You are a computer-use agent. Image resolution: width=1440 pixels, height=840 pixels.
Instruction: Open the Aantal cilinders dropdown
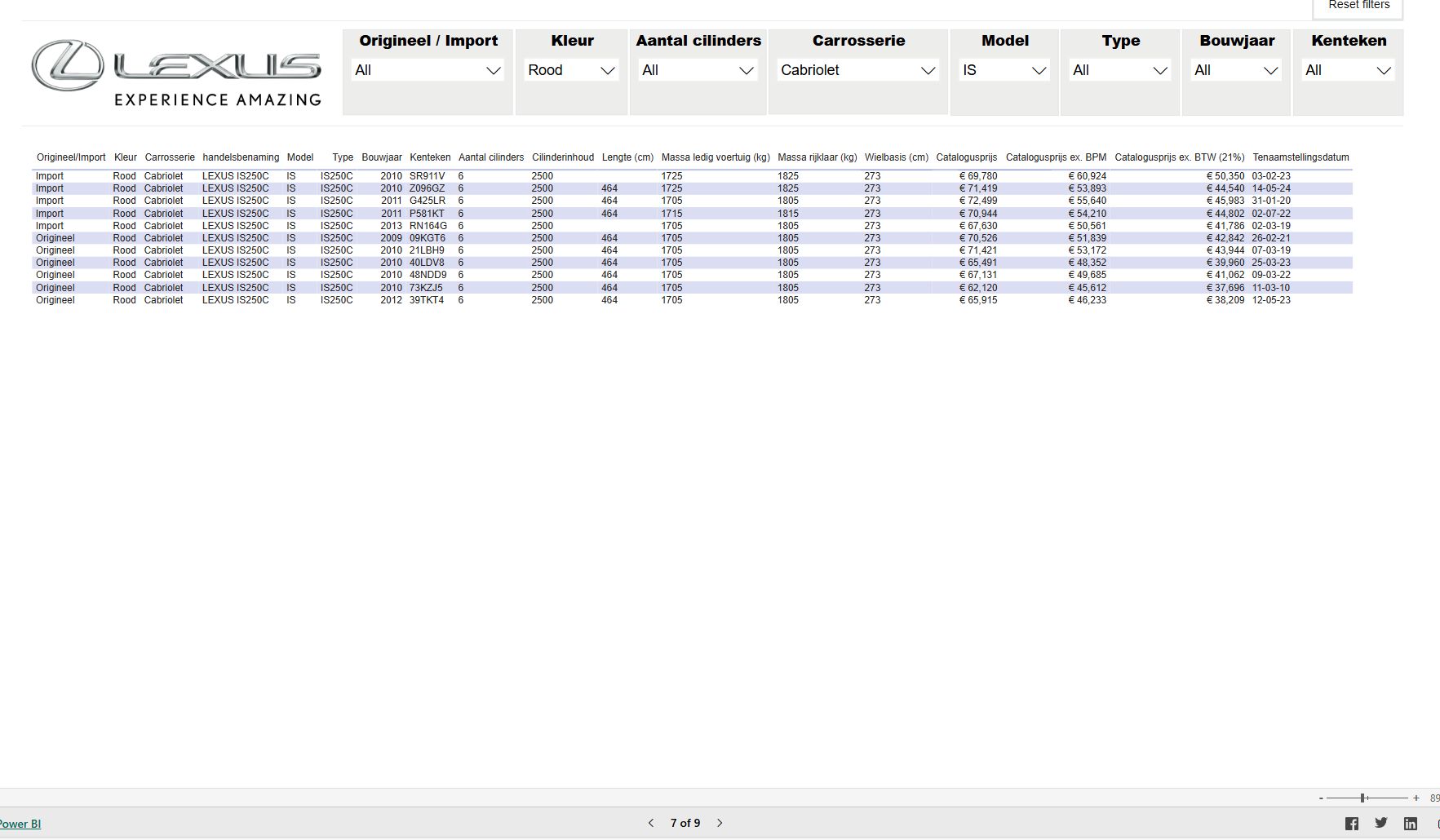[x=698, y=70]
